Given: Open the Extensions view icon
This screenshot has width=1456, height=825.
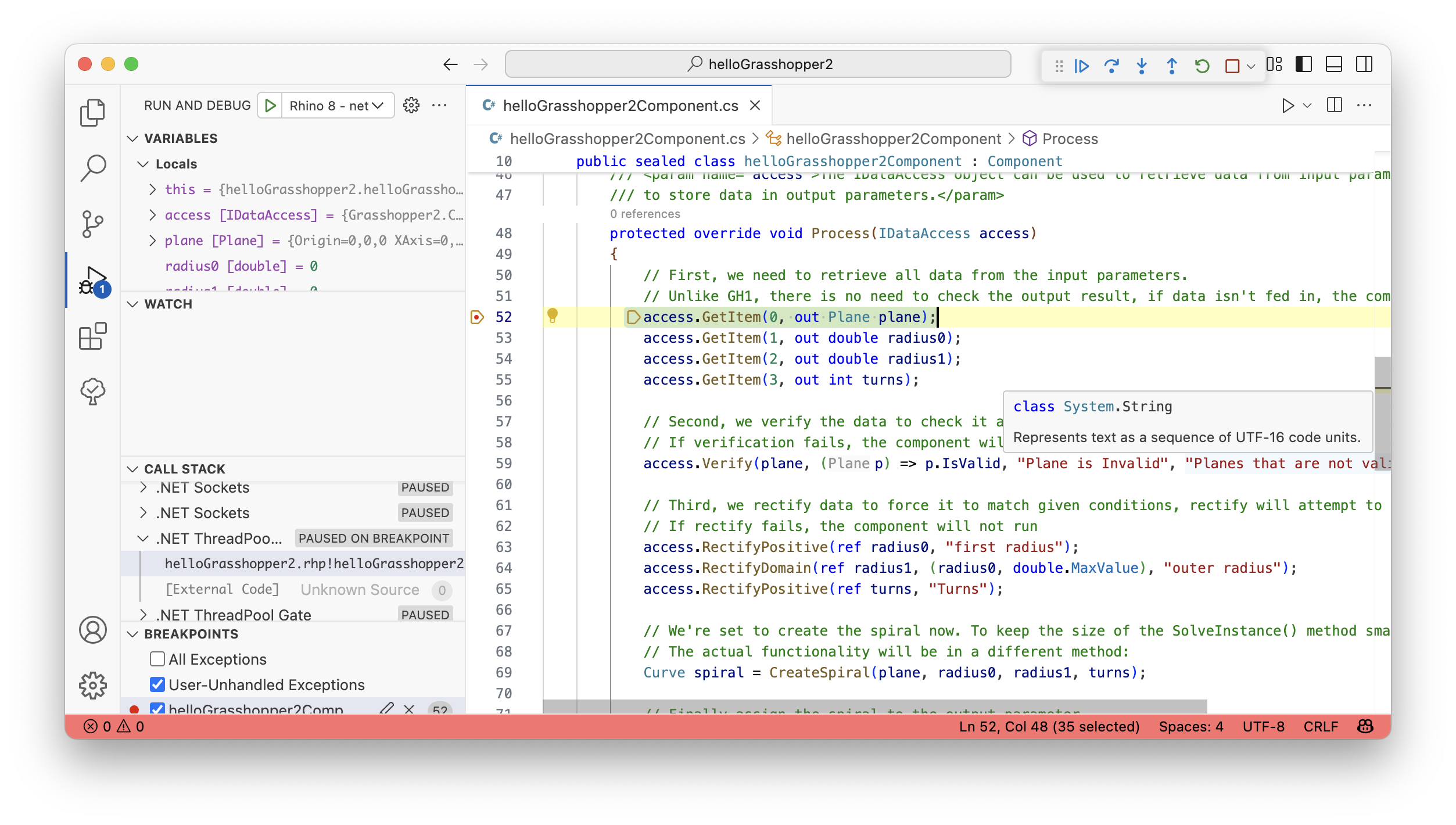Looking at the screenshot, I should tap(92, 336).
